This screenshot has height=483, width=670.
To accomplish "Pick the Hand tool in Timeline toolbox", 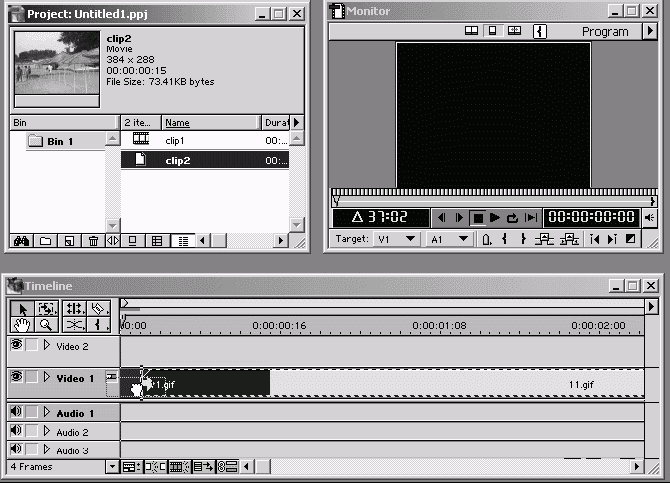I will (x=23, y=325).
